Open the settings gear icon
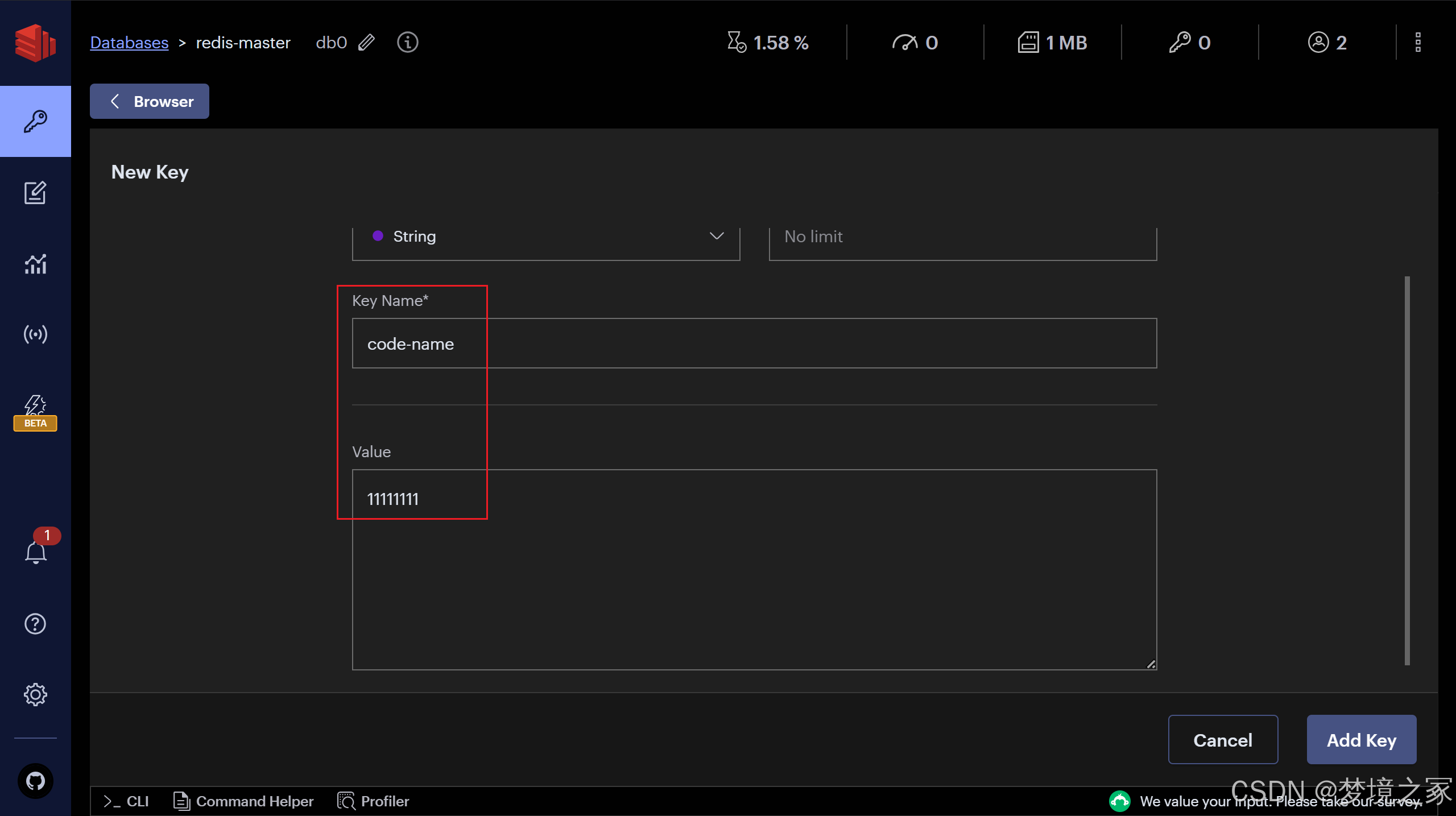 coord(35,694)
